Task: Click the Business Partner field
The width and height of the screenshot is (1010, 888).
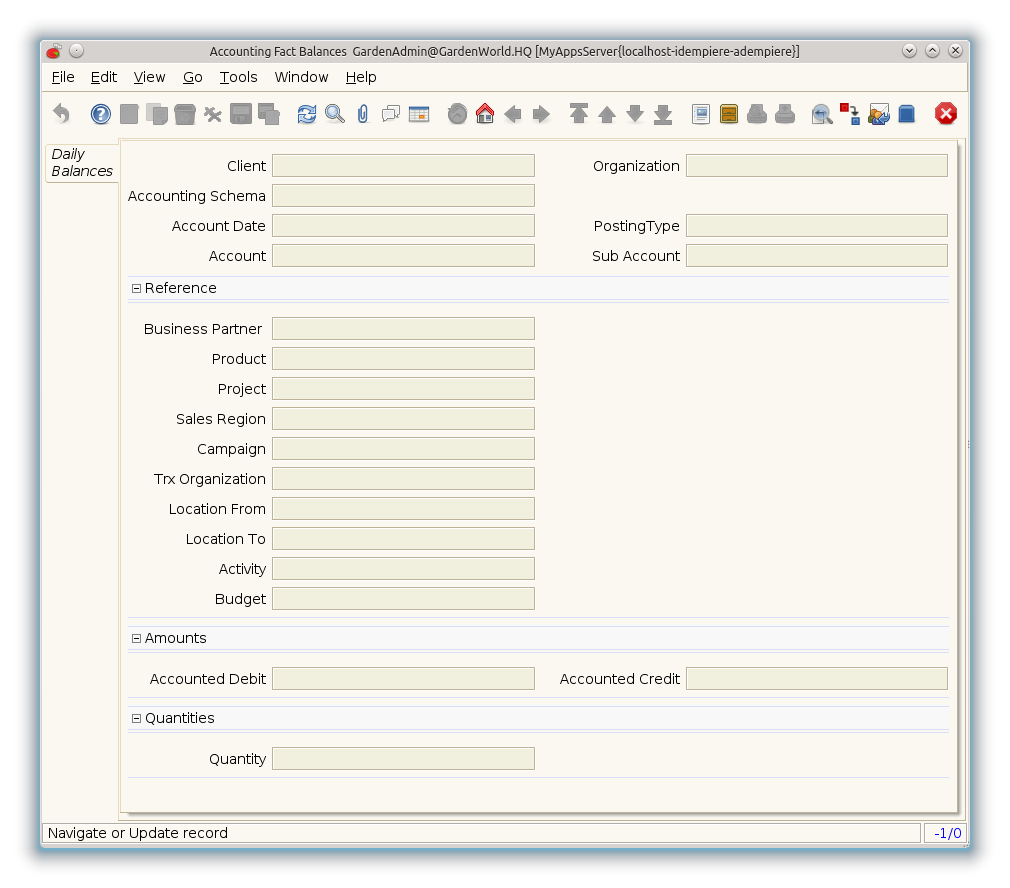Action: tap(403, 329)
